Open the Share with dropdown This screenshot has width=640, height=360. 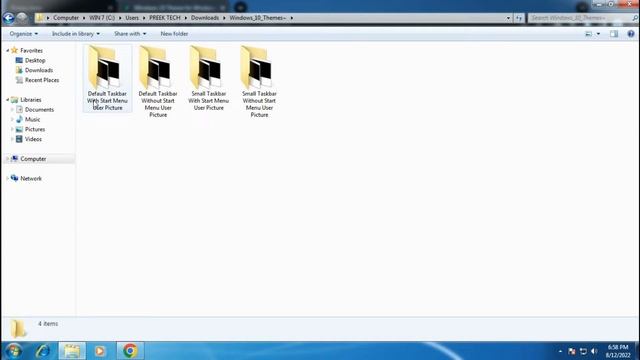click(x=130, y=34)
